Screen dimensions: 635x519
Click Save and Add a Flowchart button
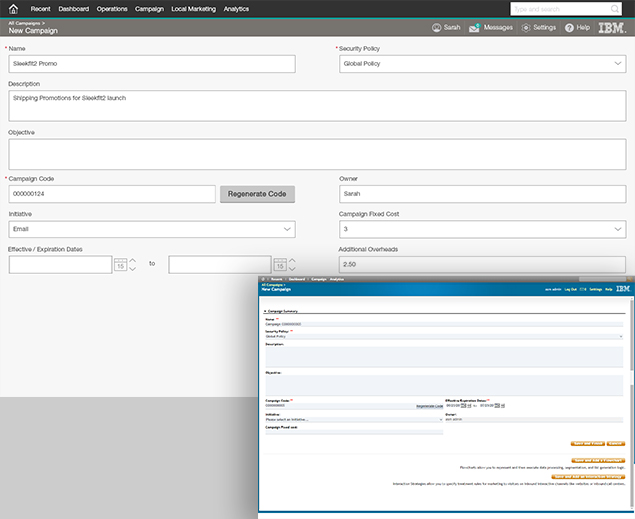tap(598, 461)
